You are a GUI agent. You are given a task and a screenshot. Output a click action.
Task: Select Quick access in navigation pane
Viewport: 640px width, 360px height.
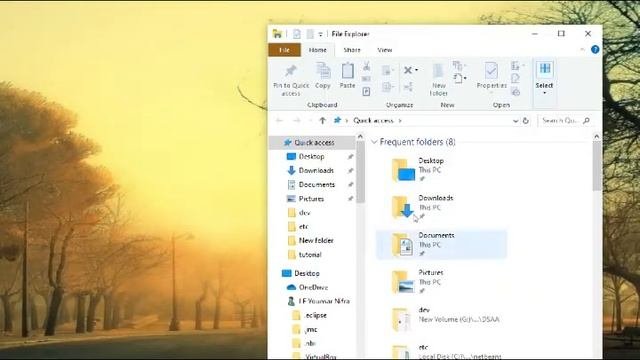pos(312,142)
